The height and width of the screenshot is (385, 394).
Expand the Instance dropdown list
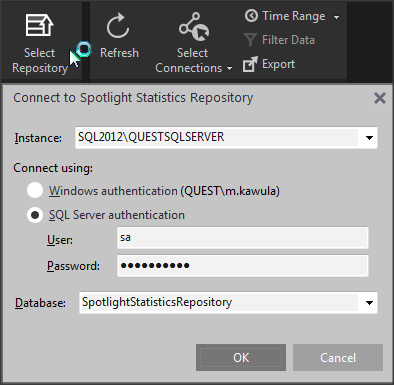[369, 138]
